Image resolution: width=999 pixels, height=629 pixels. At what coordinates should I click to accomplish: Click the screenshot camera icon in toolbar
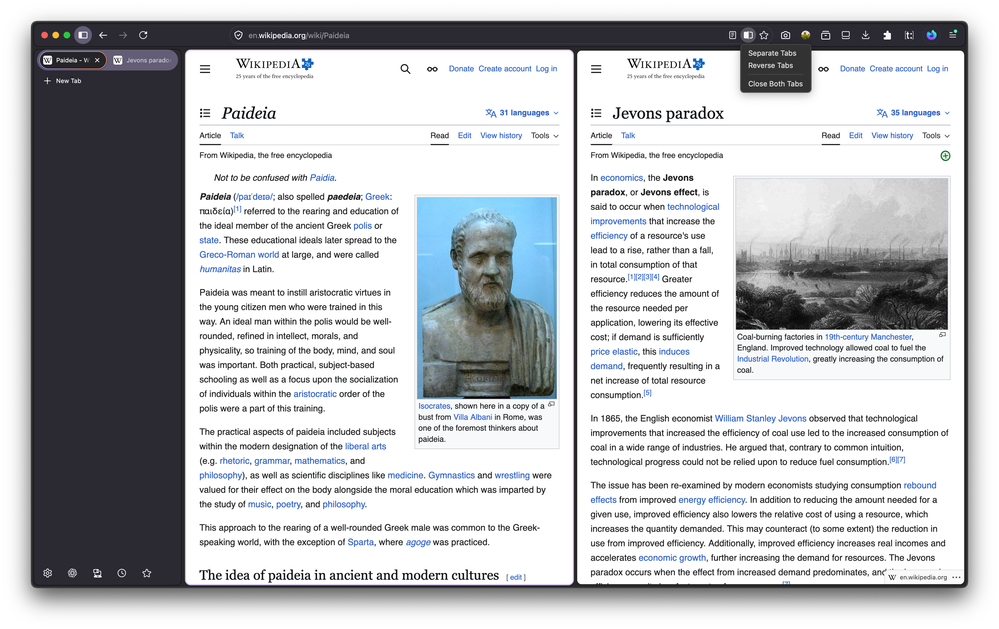pos(785,35)
